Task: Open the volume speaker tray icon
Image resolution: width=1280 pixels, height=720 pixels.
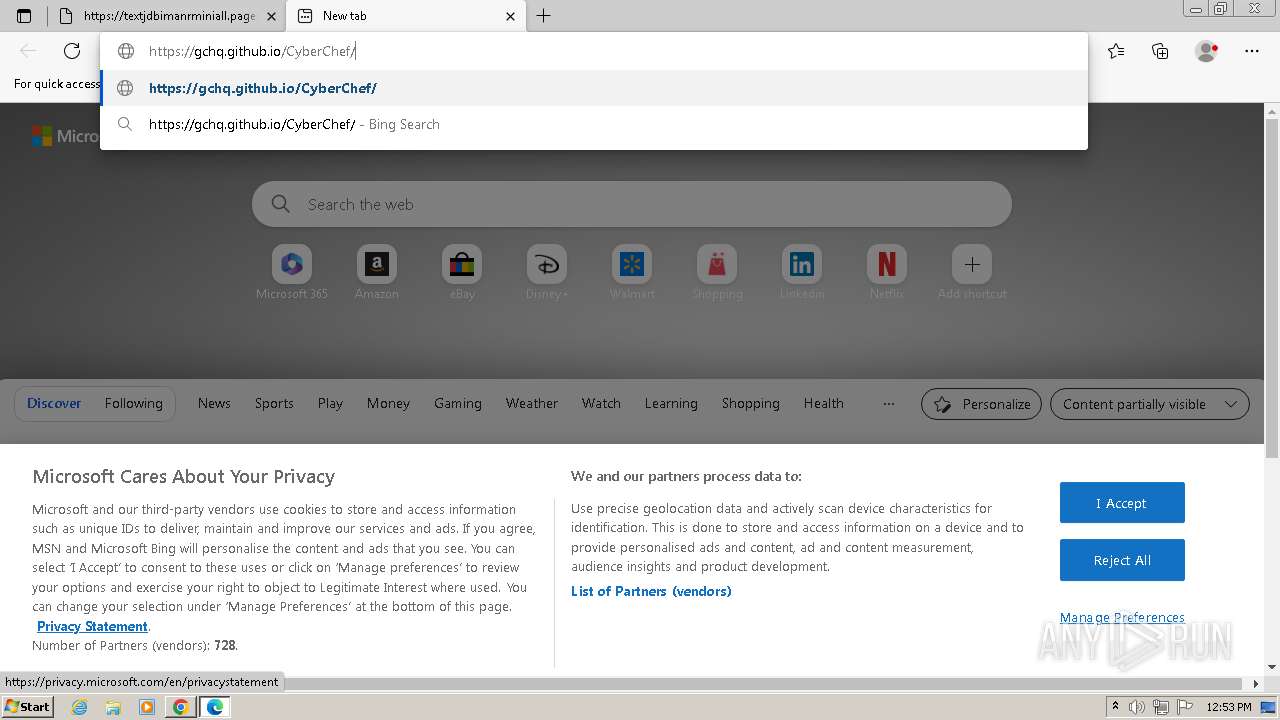Action: coord(1137,707)
